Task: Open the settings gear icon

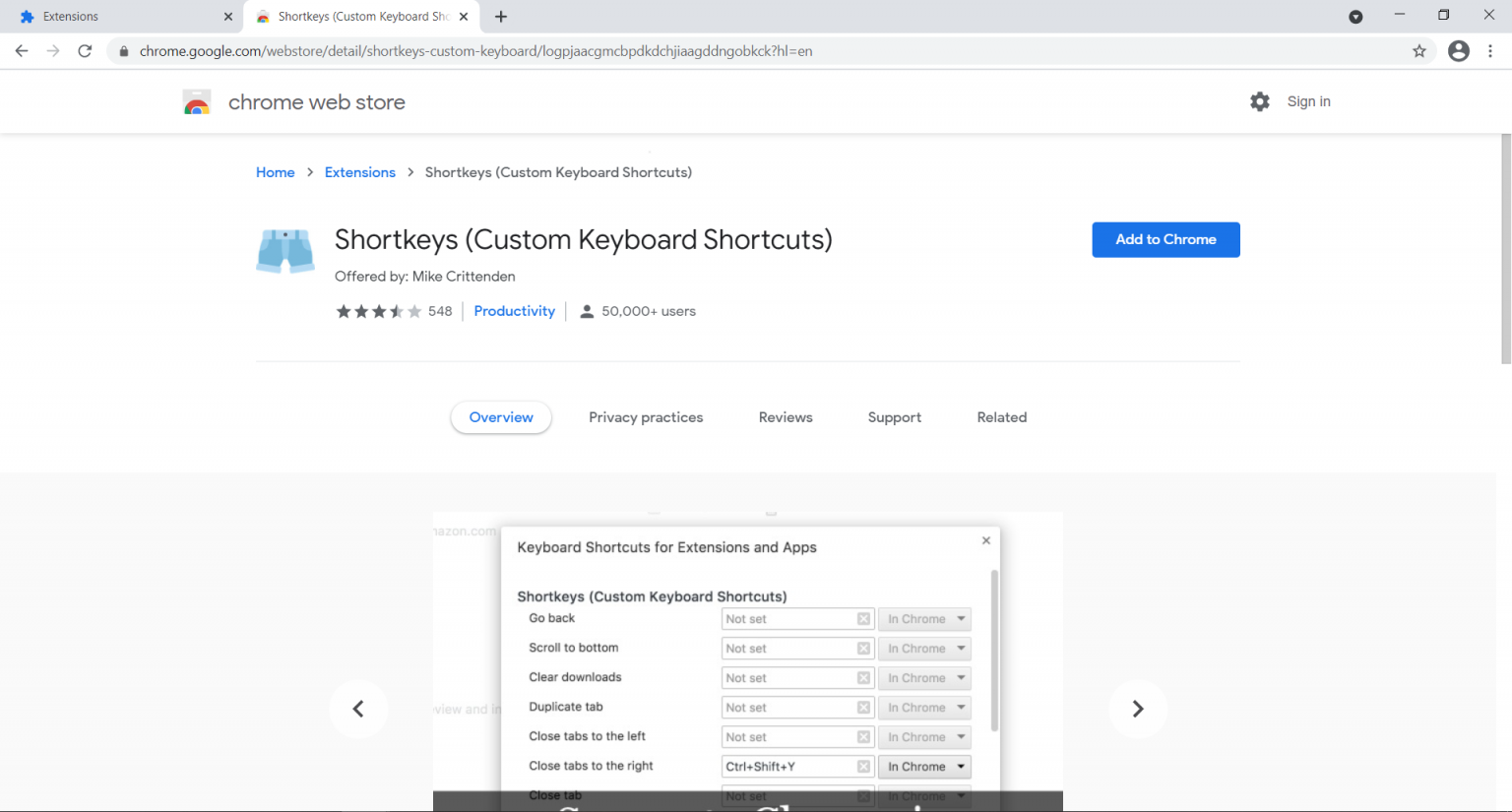Action: tap(1260, 101)
